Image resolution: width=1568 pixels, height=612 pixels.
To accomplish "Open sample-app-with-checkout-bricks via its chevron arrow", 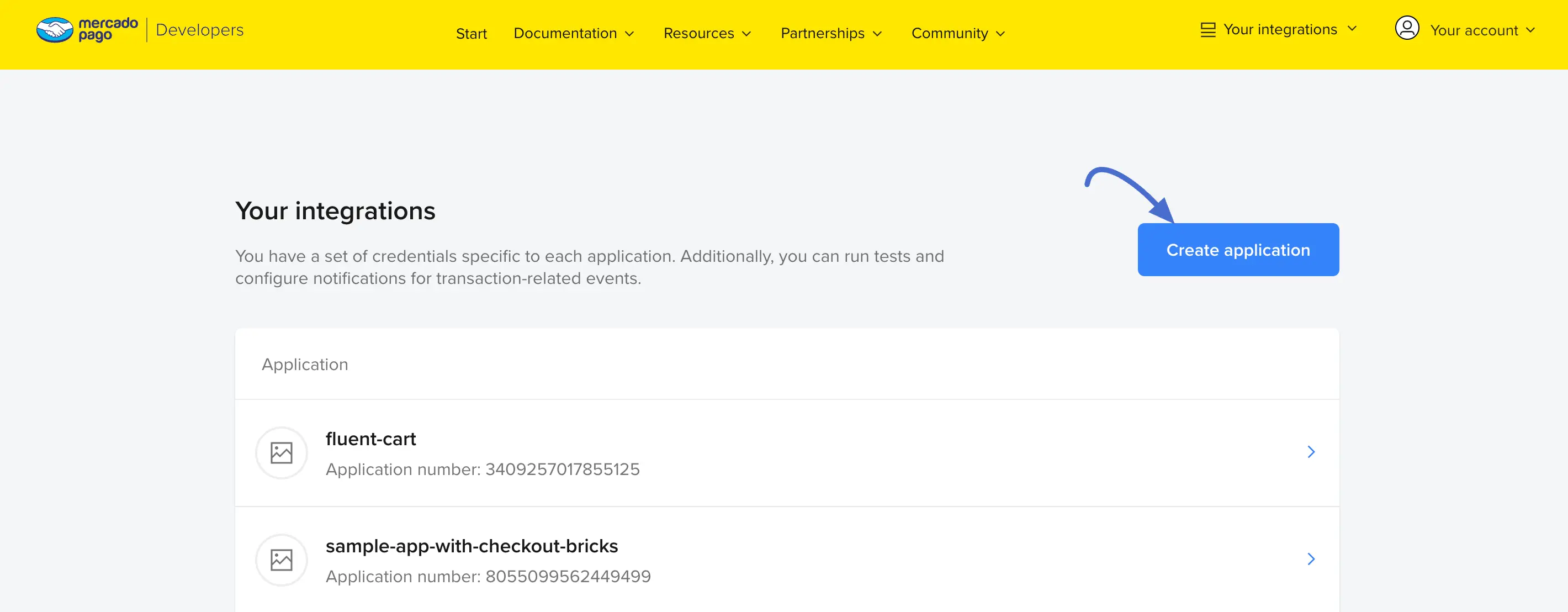I will [x=1311, y=559].
